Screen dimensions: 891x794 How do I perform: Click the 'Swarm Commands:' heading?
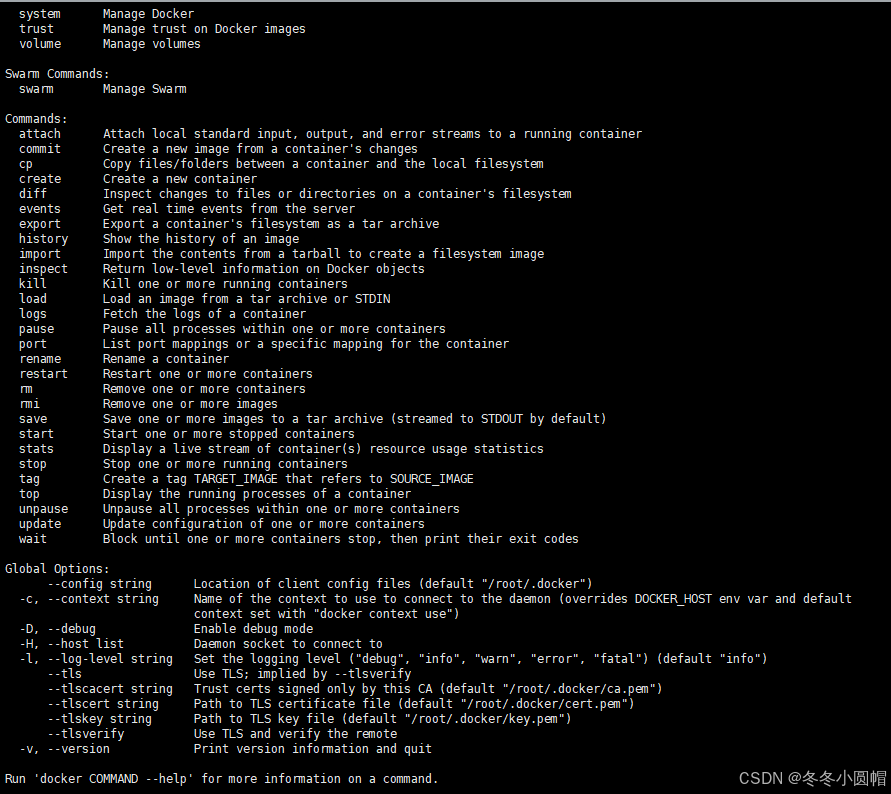pos(57,74)
